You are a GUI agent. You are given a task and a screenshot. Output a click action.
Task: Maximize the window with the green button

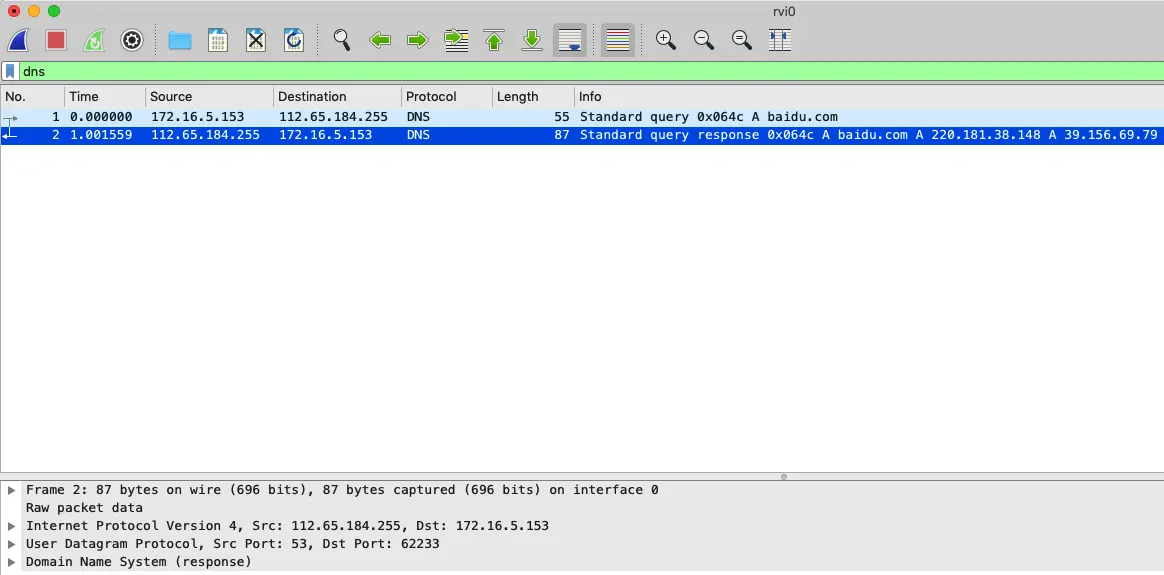[53, 11]
